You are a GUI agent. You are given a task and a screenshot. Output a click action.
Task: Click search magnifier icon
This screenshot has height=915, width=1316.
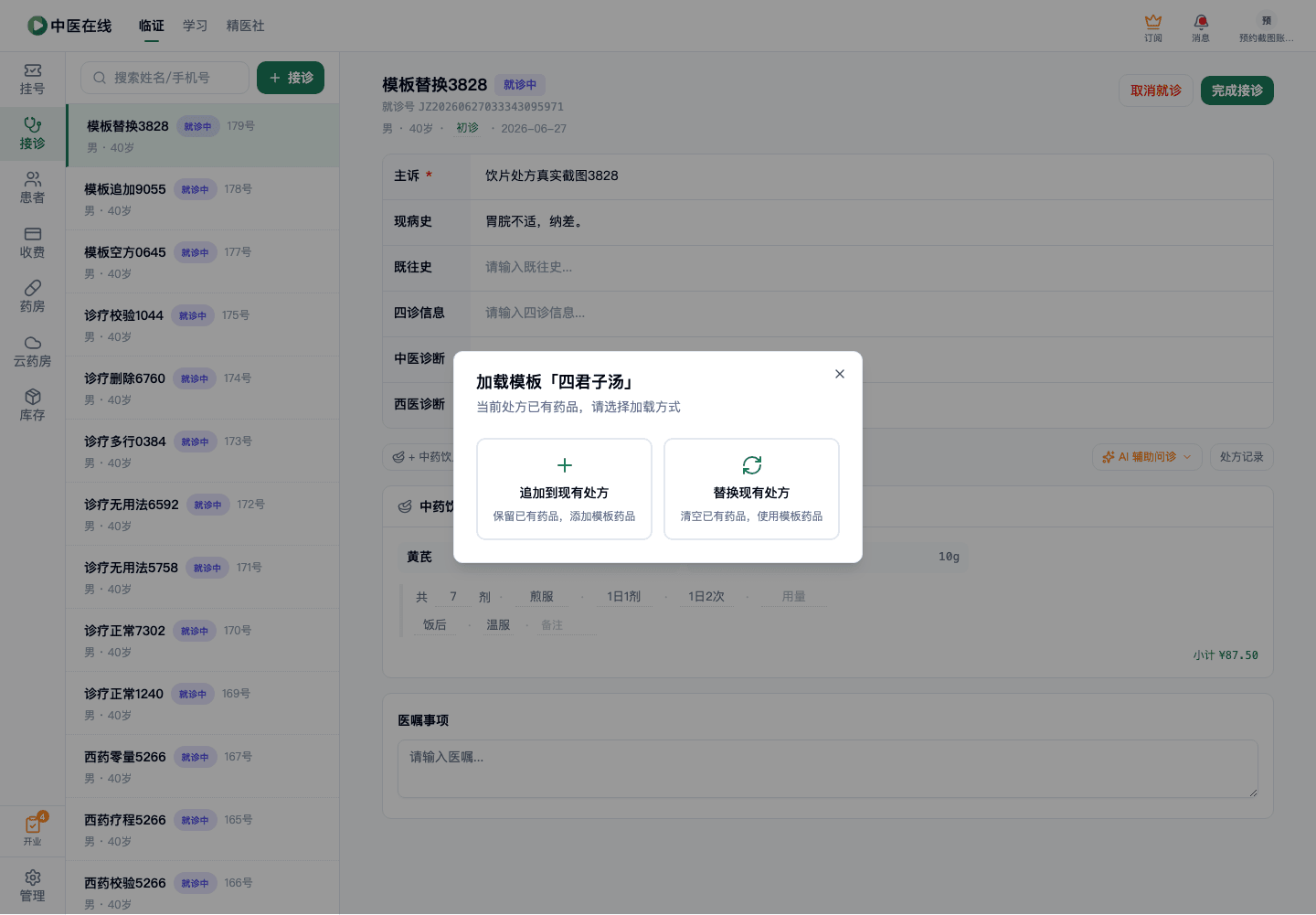100,78
